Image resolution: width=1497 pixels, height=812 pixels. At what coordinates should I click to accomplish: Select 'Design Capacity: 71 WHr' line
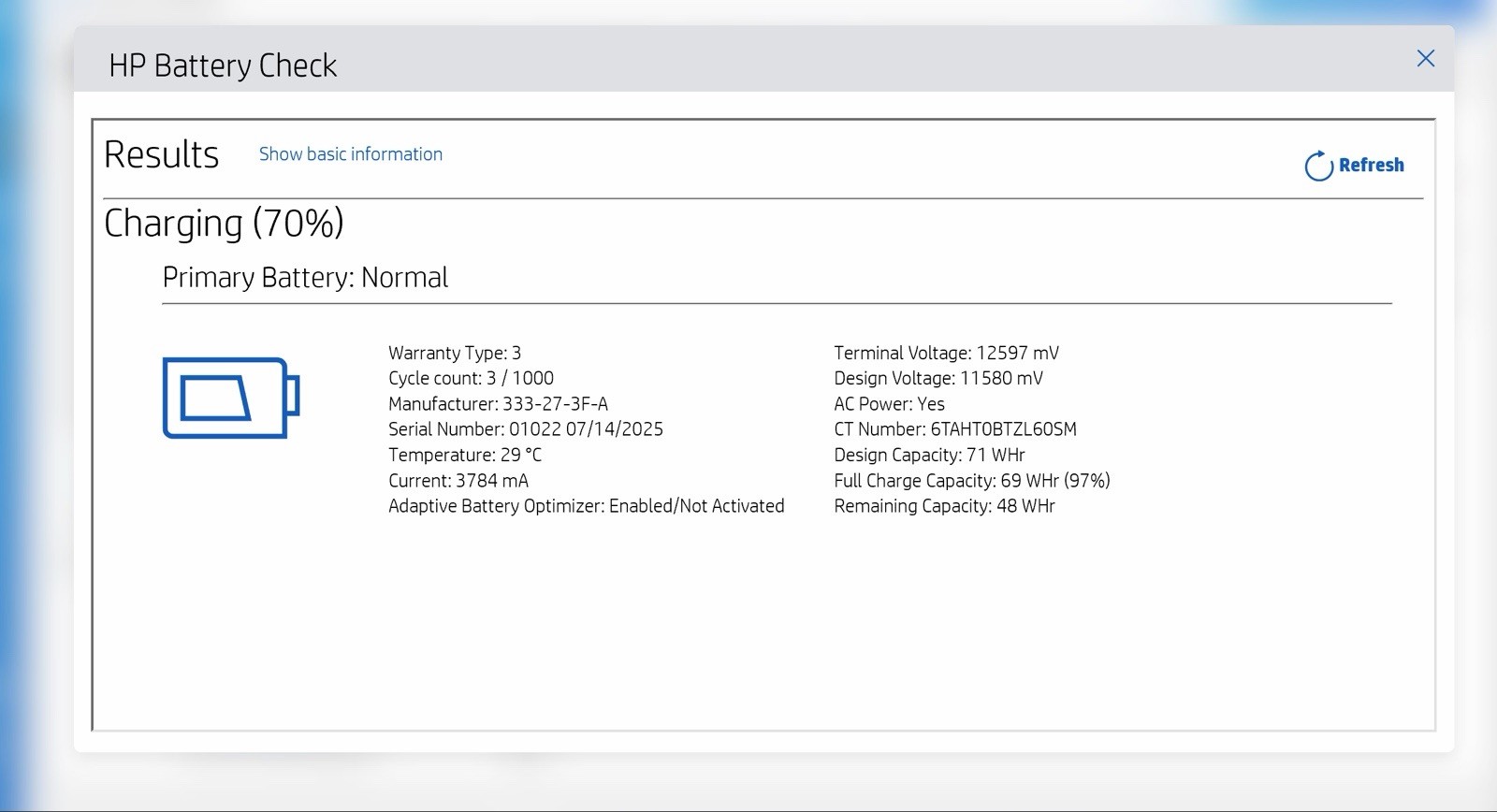pos(929,455)
